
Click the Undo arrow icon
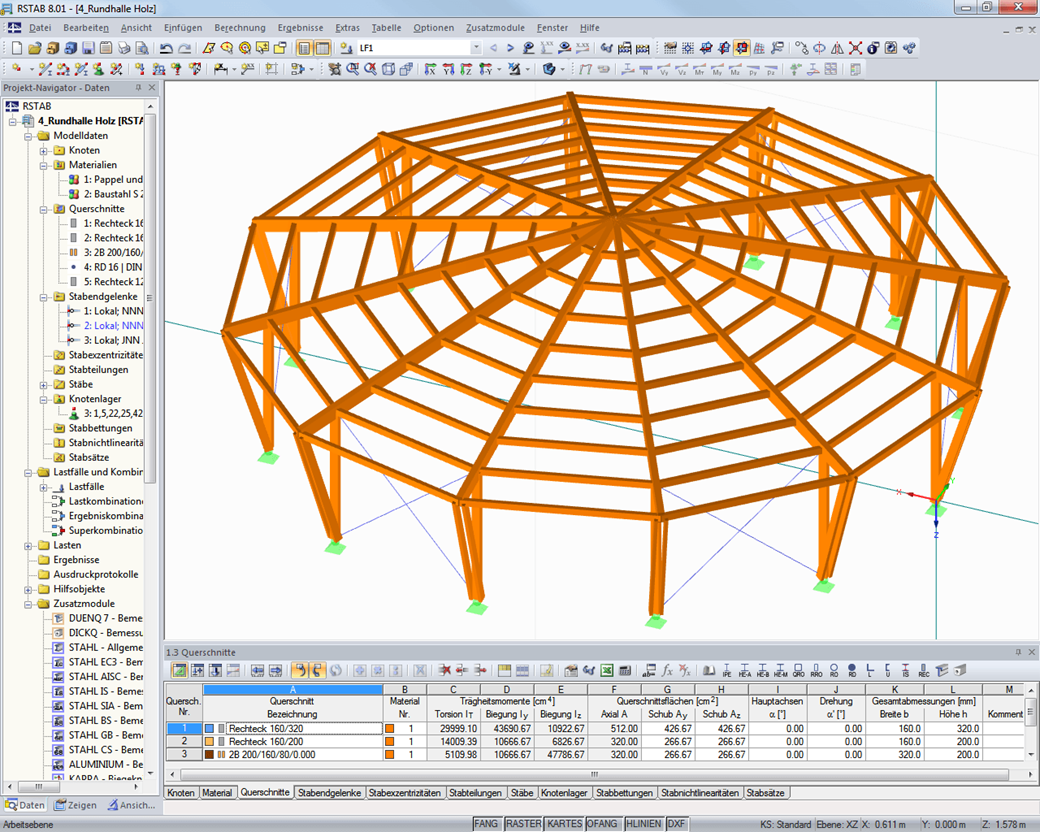(166, 48)
